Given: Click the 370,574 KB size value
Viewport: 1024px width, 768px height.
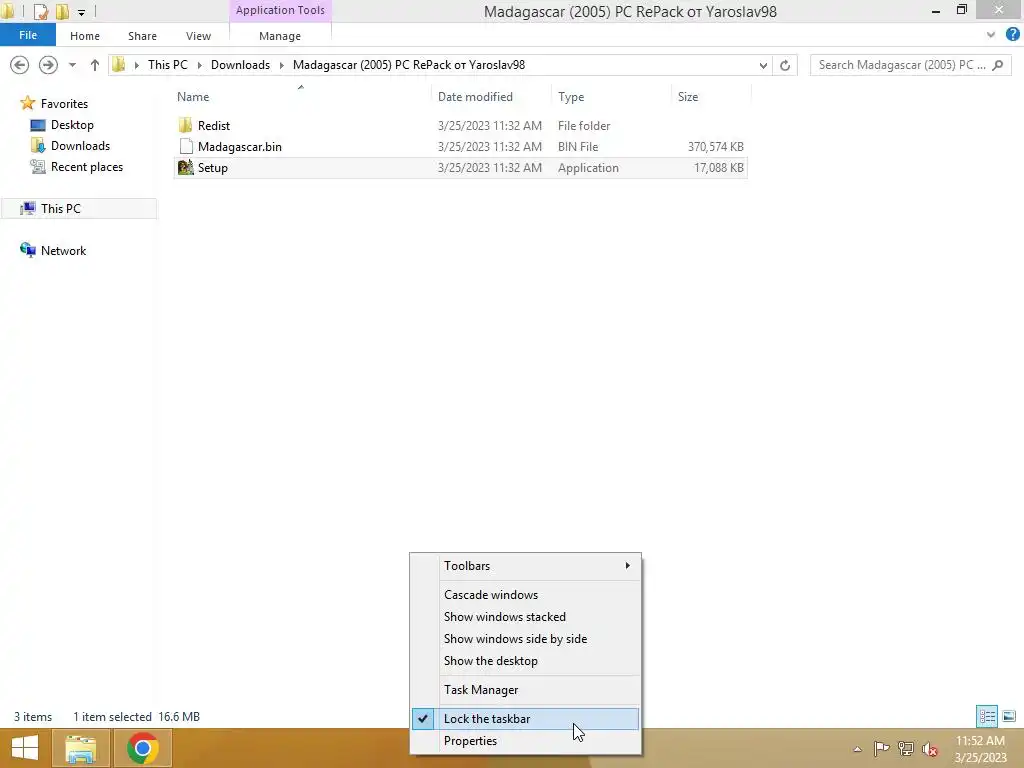Looking at the screenshot, I should pyautogui.click(x=715, y=146).
